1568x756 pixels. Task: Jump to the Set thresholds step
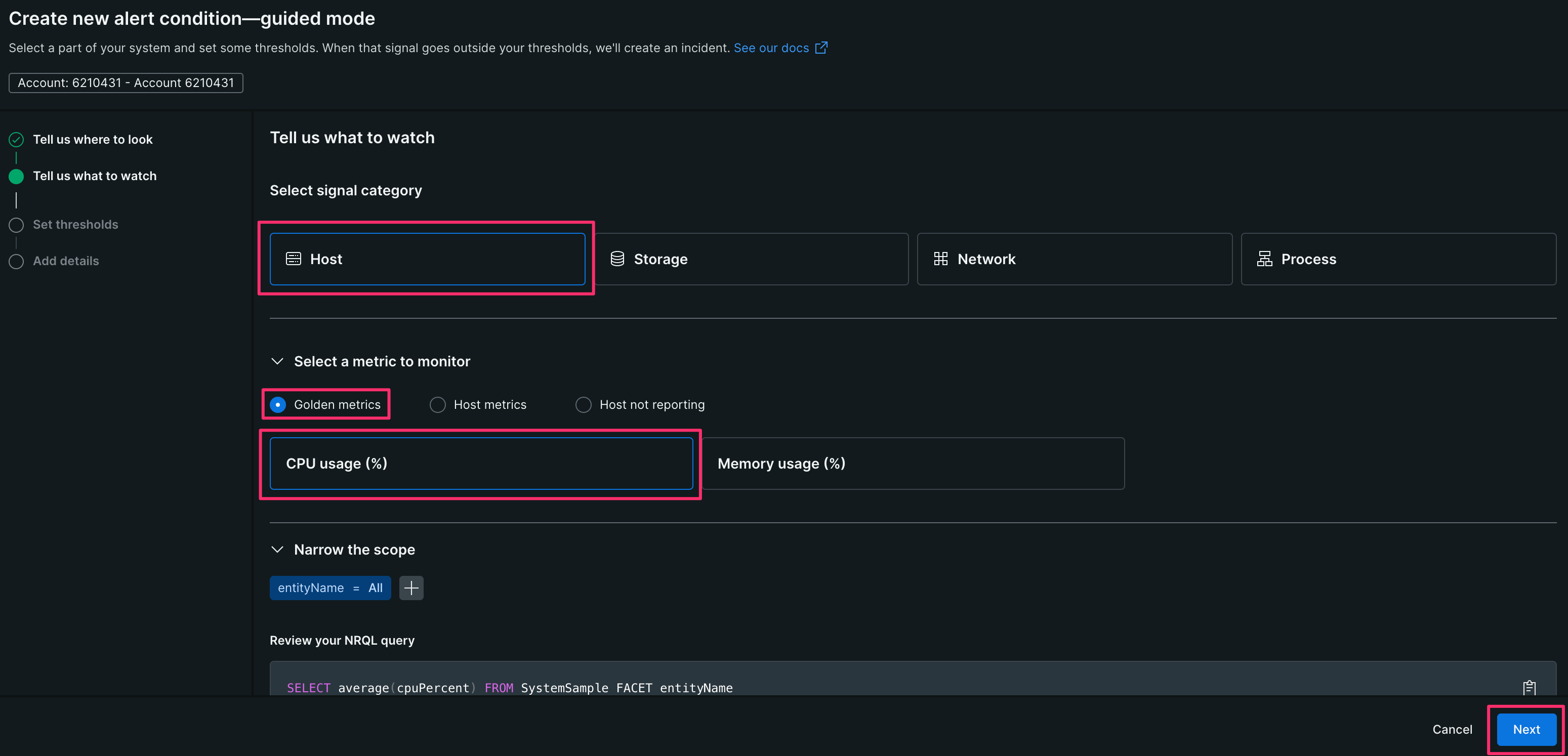75,225
